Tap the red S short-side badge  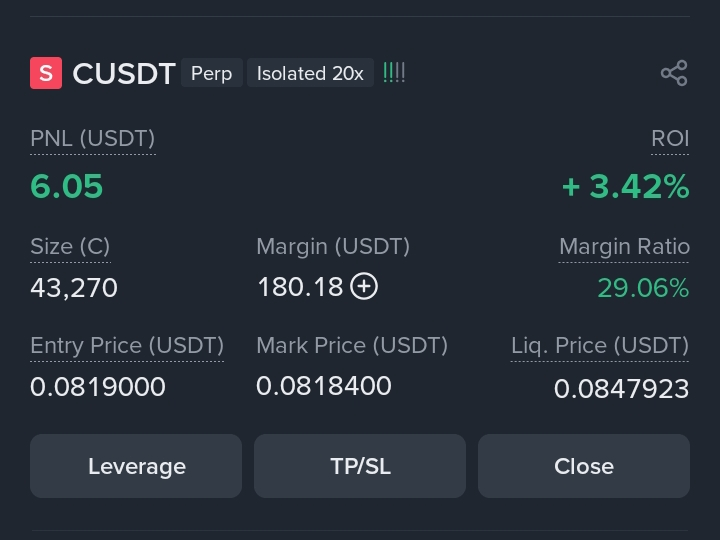point(46,73)
